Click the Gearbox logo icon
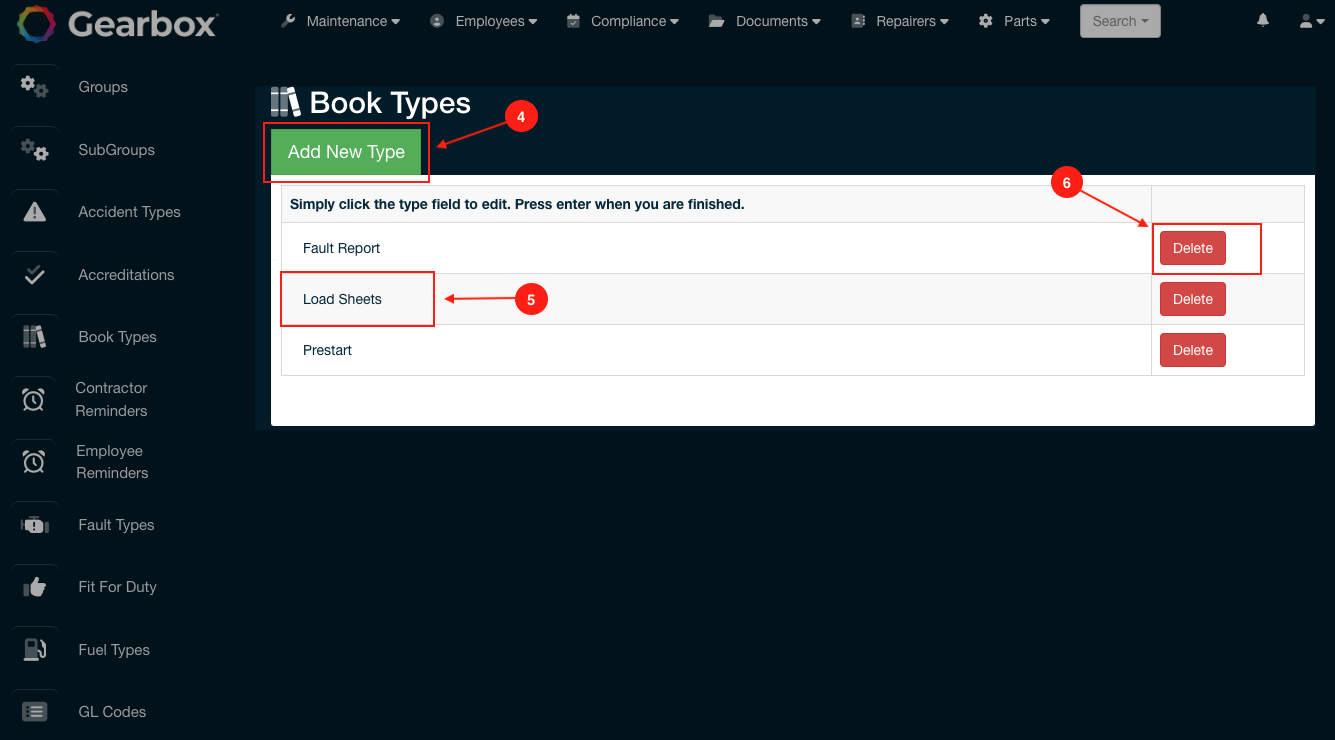This screenshot has height=740, width=1335. (36, 22)
